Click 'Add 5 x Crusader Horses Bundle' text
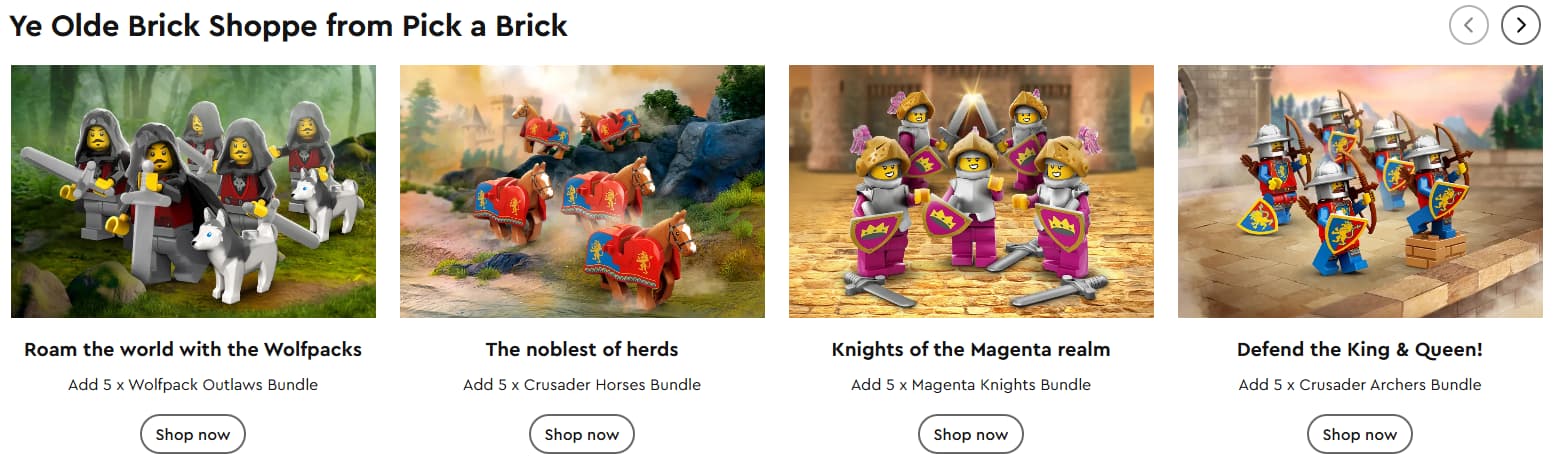Screen dimensions: 1561x468 tap(582, 385)
